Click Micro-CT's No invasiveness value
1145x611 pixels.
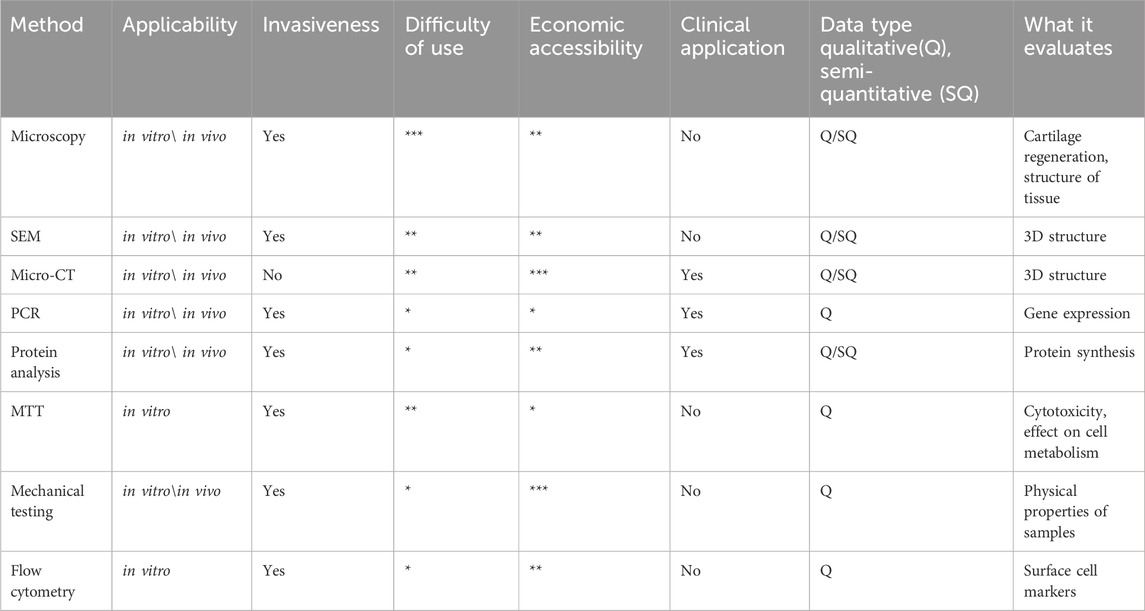272,275
